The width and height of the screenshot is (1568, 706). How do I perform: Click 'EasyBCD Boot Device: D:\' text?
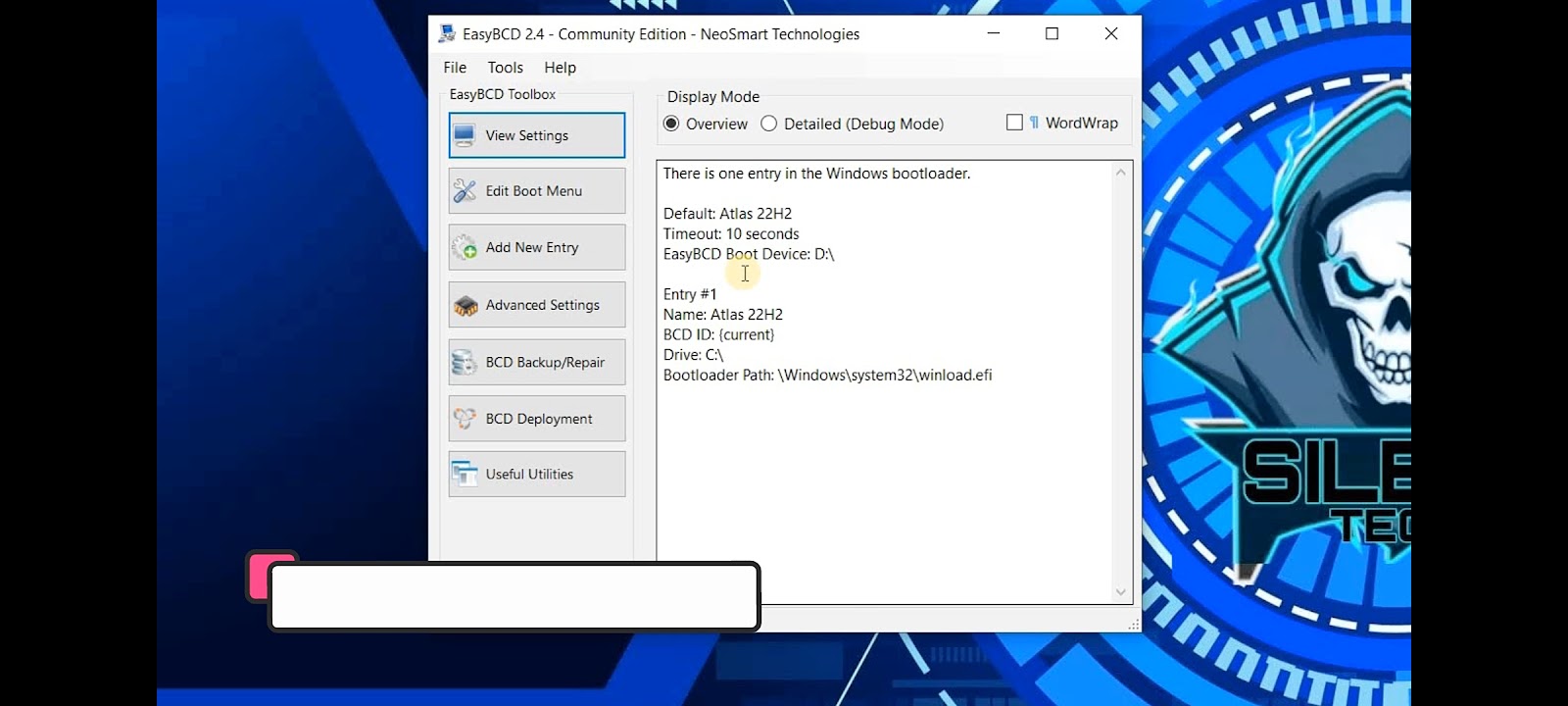click(749, 254)
